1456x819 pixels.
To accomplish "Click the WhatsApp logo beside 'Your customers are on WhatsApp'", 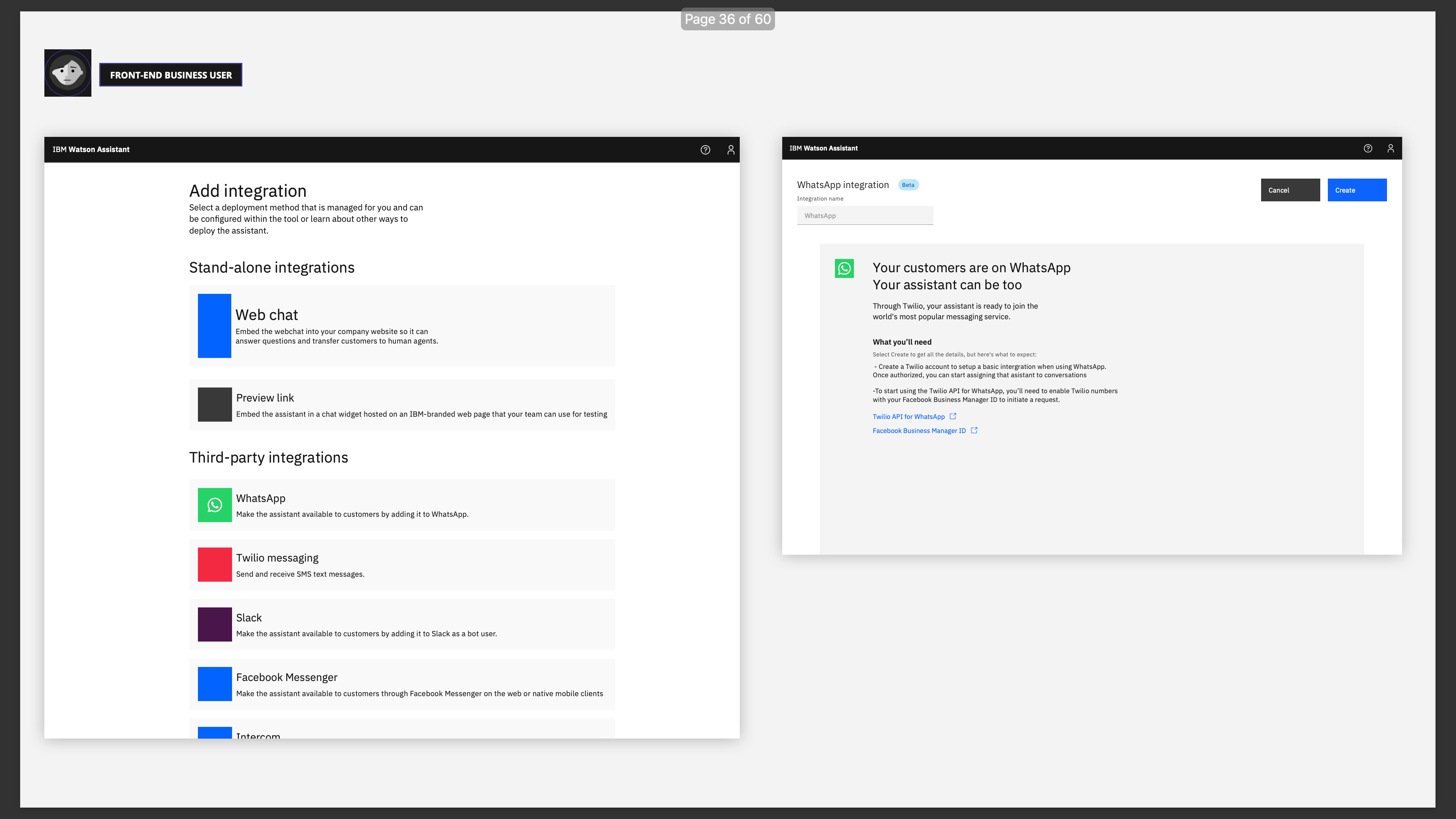I will (844, 268).
